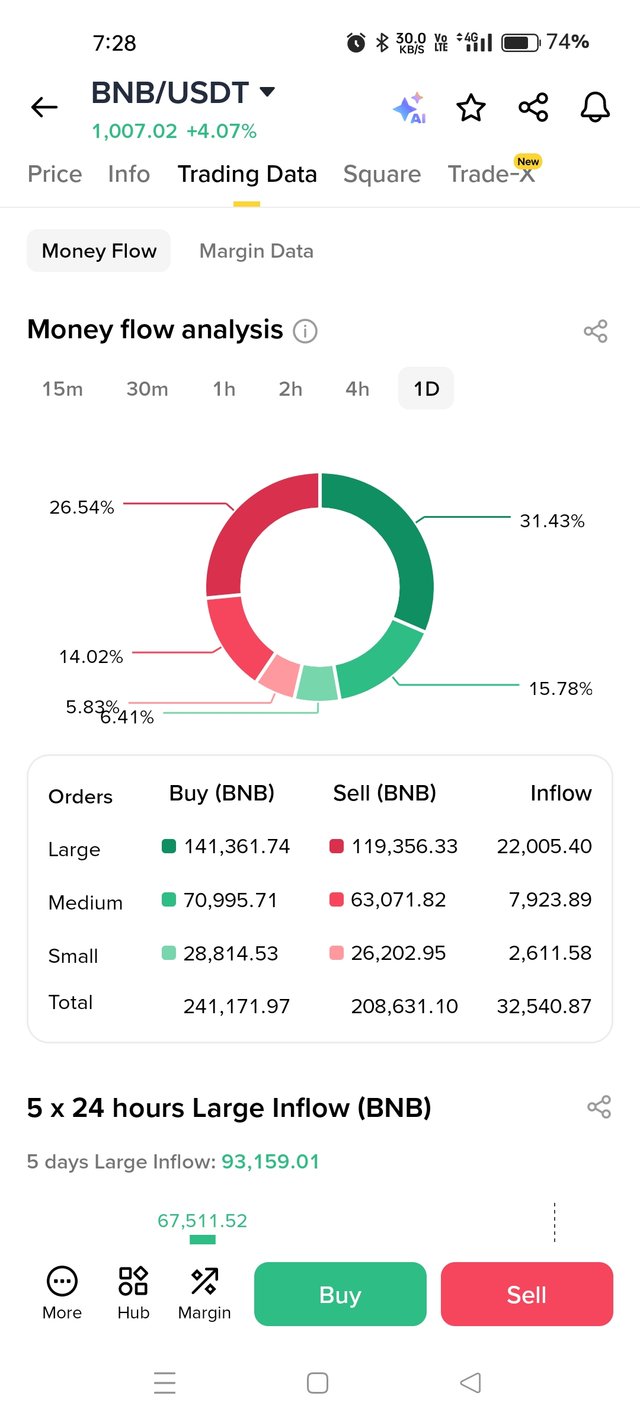
Task: Share the BNB/USDT pair page
Action: coord(533,107)
